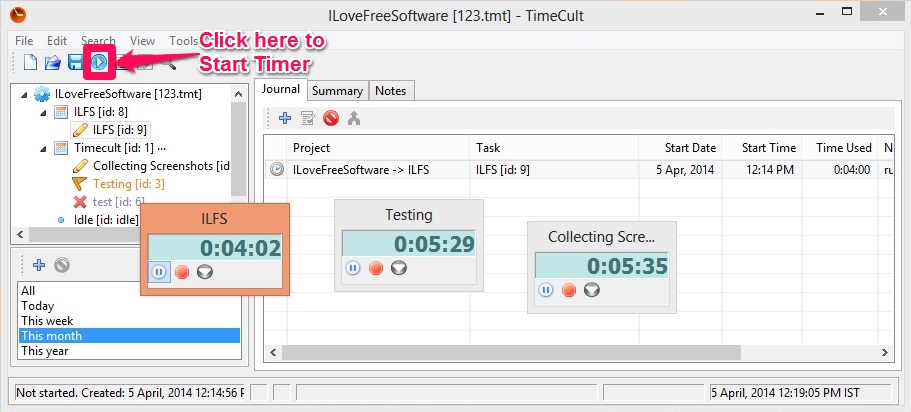Click the gray join-entries icon in the Journal toolbar
This screenshot has height=412, width=911.
354,119
